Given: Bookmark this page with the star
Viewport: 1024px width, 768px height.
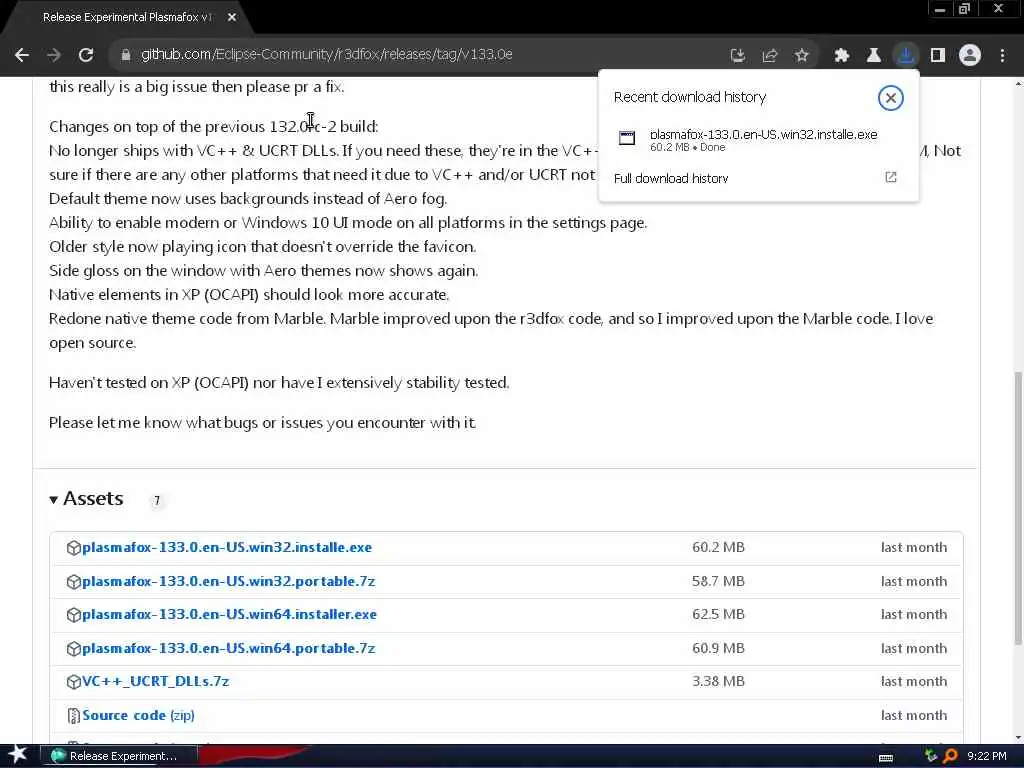Looking at the screenshot, I should tap(801, 56).
